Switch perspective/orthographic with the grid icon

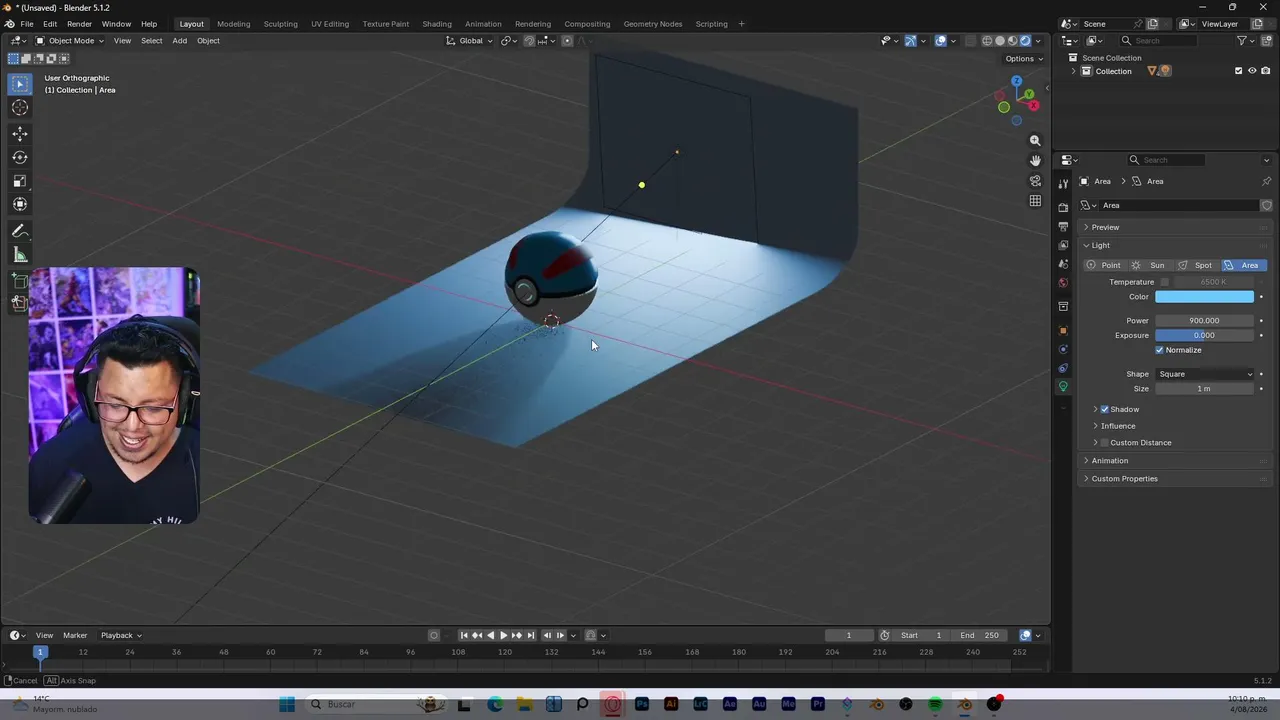click(1035, 201)
